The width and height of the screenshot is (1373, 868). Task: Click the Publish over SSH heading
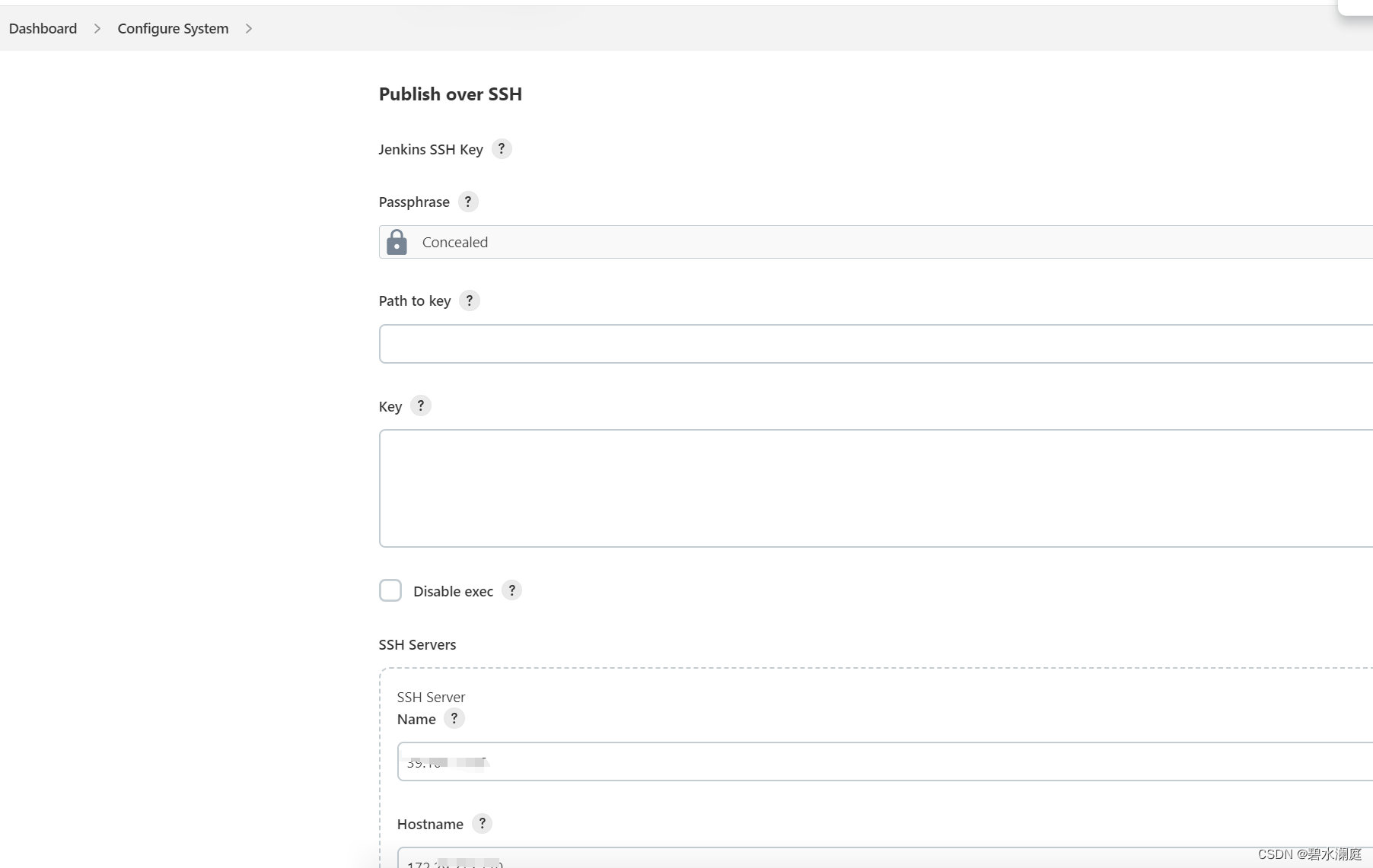(x=451, y=94)
